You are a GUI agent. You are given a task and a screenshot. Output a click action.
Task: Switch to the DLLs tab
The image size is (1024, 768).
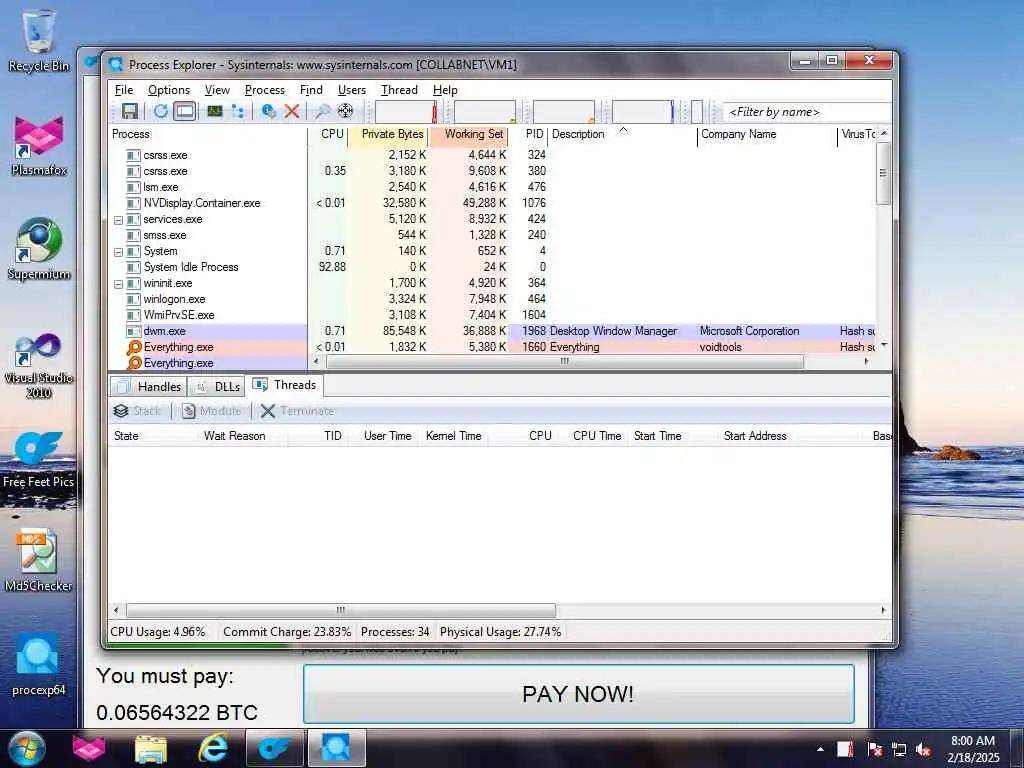[x=217, y=387]
